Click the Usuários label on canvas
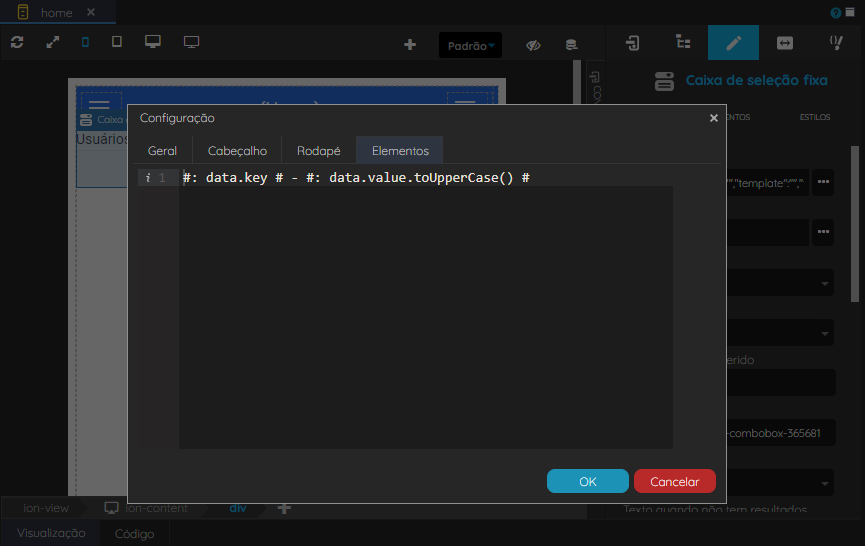The width and height of the screenshot is (865, 546). [x=102, y=138]
